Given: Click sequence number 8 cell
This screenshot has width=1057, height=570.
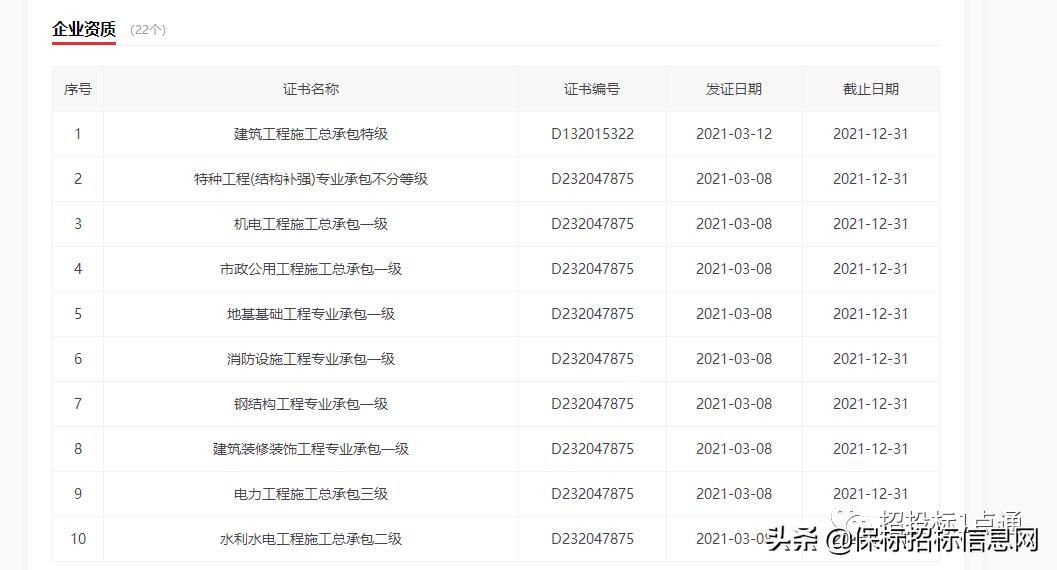Looking at the screenshot, I should (x=78, y=449).
